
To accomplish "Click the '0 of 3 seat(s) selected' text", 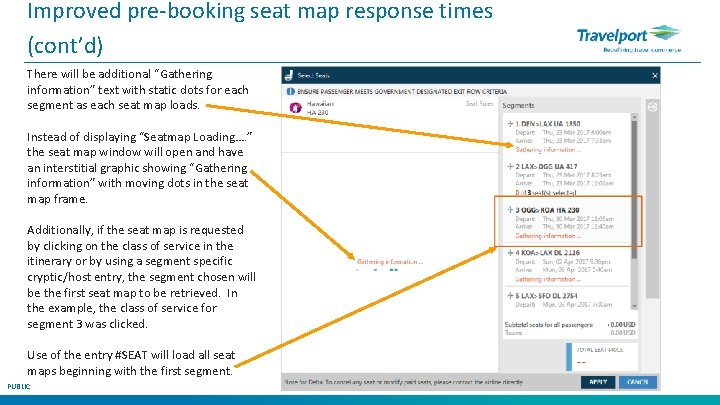I will coord(546,192).
